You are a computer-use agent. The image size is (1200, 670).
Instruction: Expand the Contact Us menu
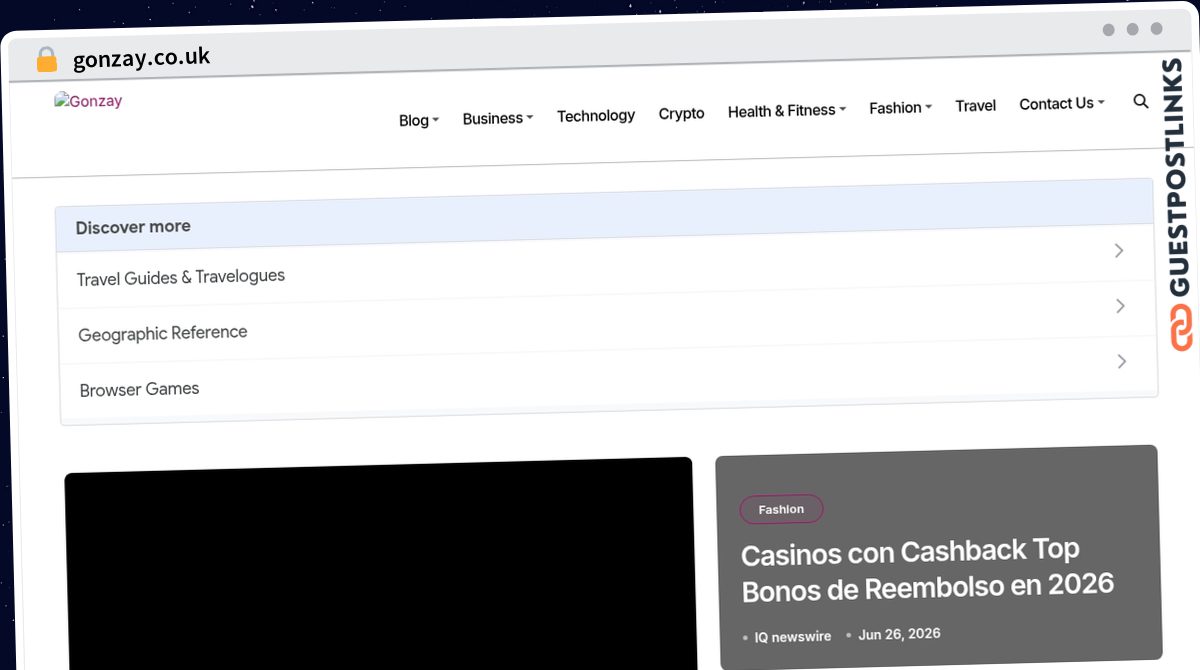pyautogui.click(x=1062, y=104)
